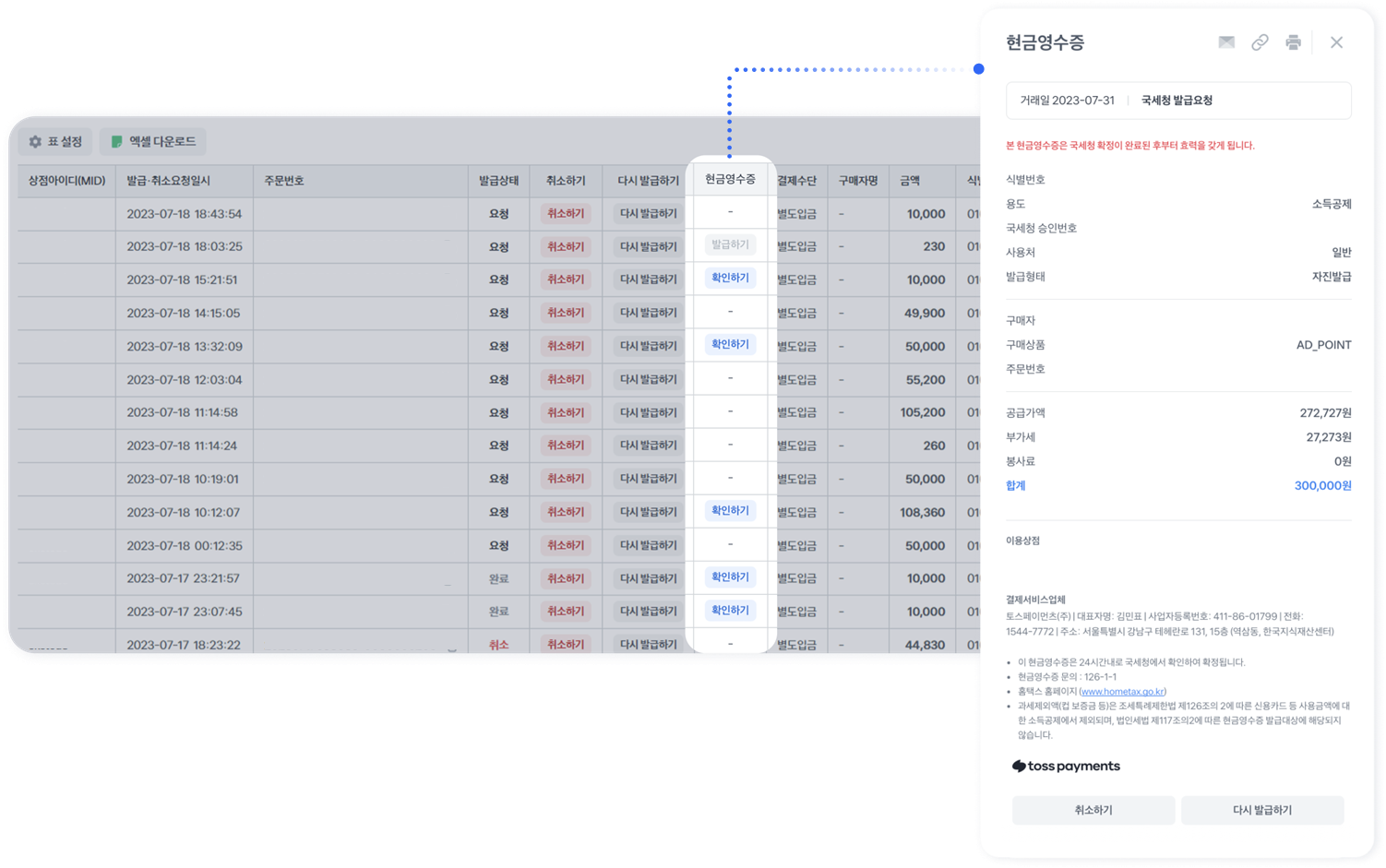Click 다시 발급하기 for the 2023-07-18 14:15:05 row

[648, 314]
